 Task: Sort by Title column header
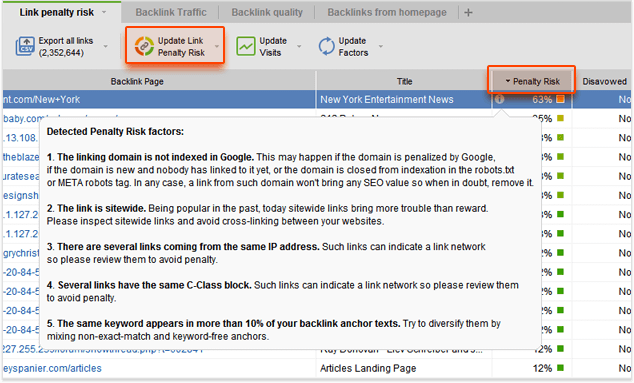pos(404,81)
